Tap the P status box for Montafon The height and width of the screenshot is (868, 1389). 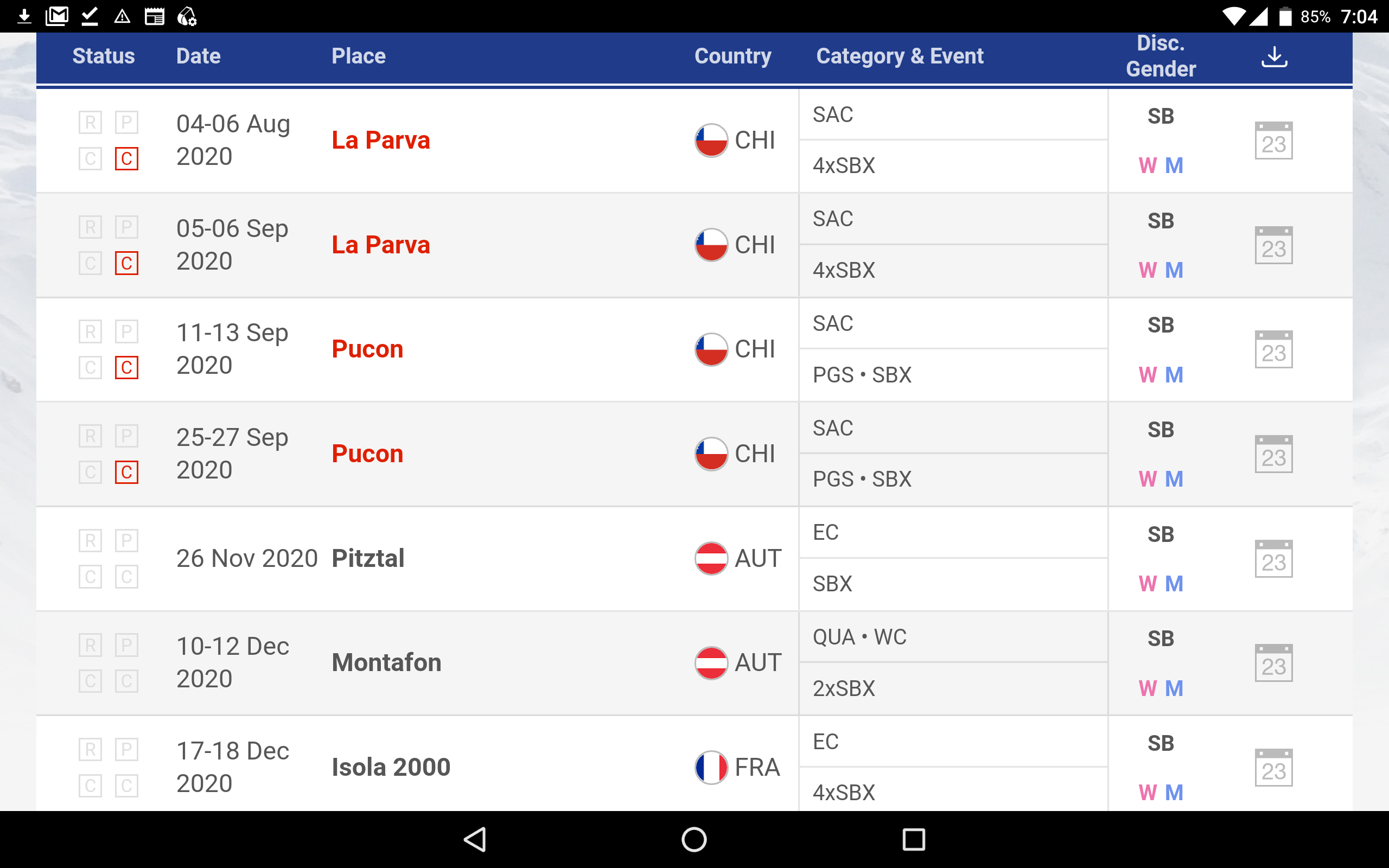[x=126, y=644]
